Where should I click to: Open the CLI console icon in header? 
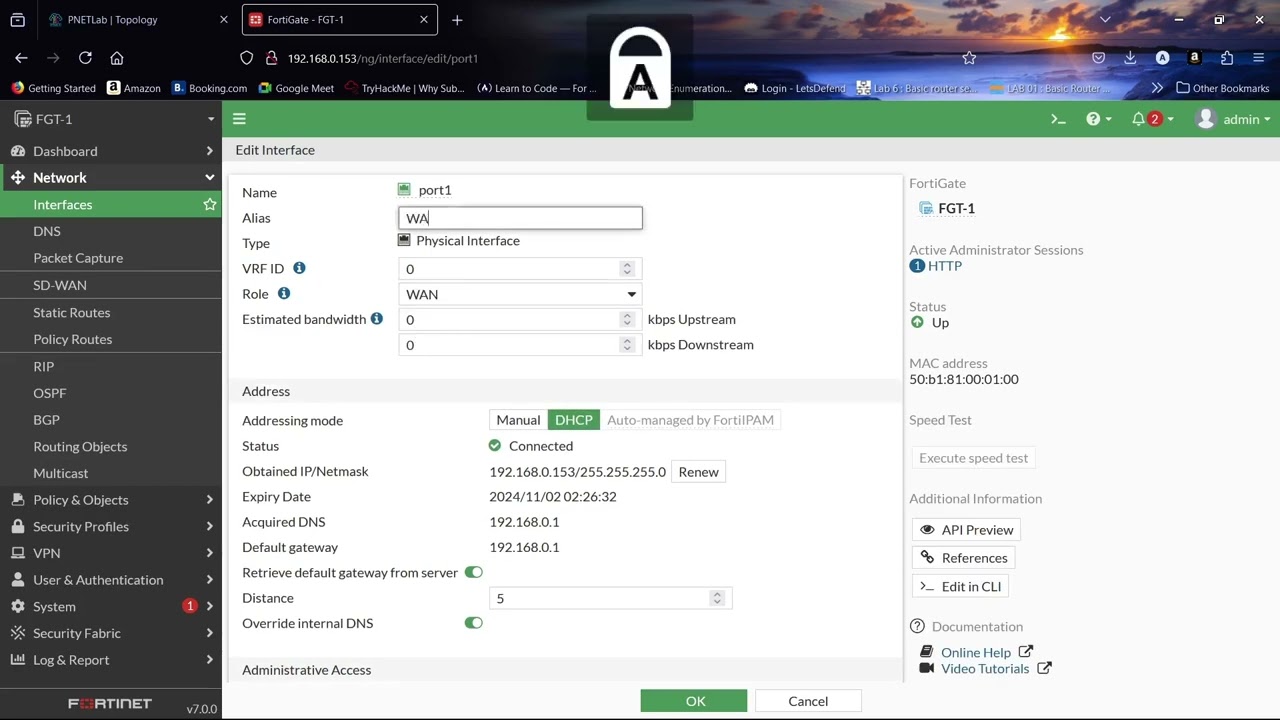[x=1058, y=119]
